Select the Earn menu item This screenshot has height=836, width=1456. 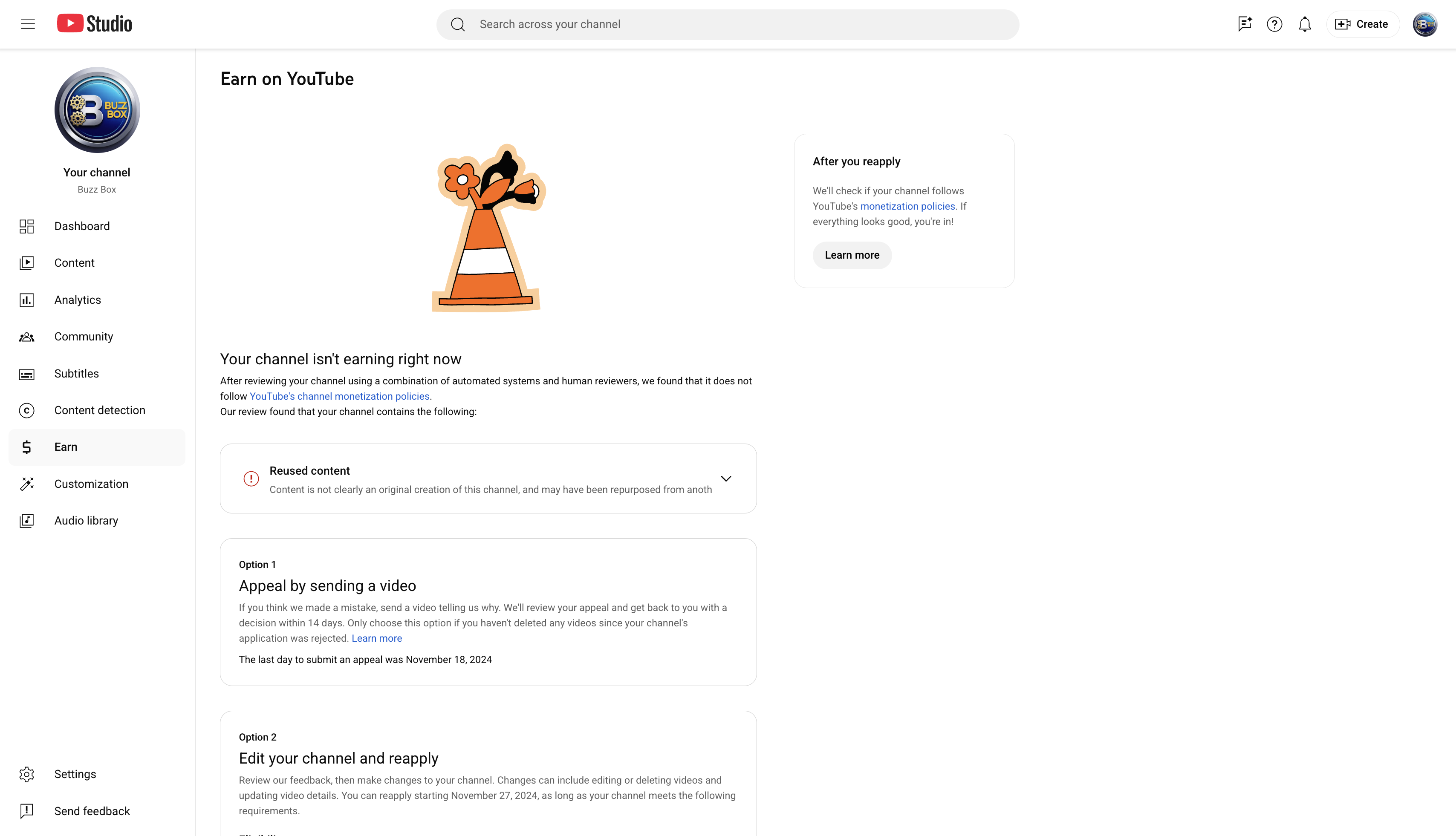point(96,447)
